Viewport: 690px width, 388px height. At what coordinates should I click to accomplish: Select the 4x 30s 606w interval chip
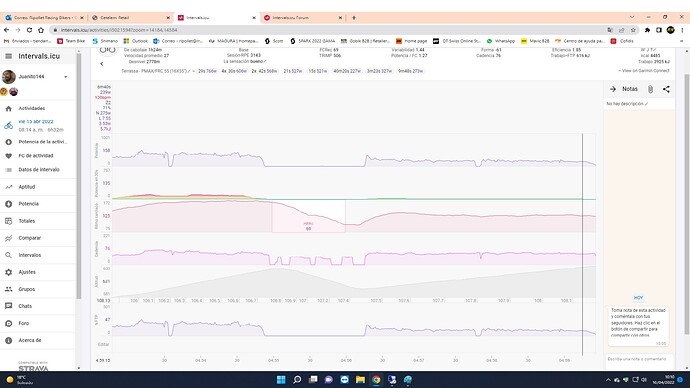click(234, 71)
